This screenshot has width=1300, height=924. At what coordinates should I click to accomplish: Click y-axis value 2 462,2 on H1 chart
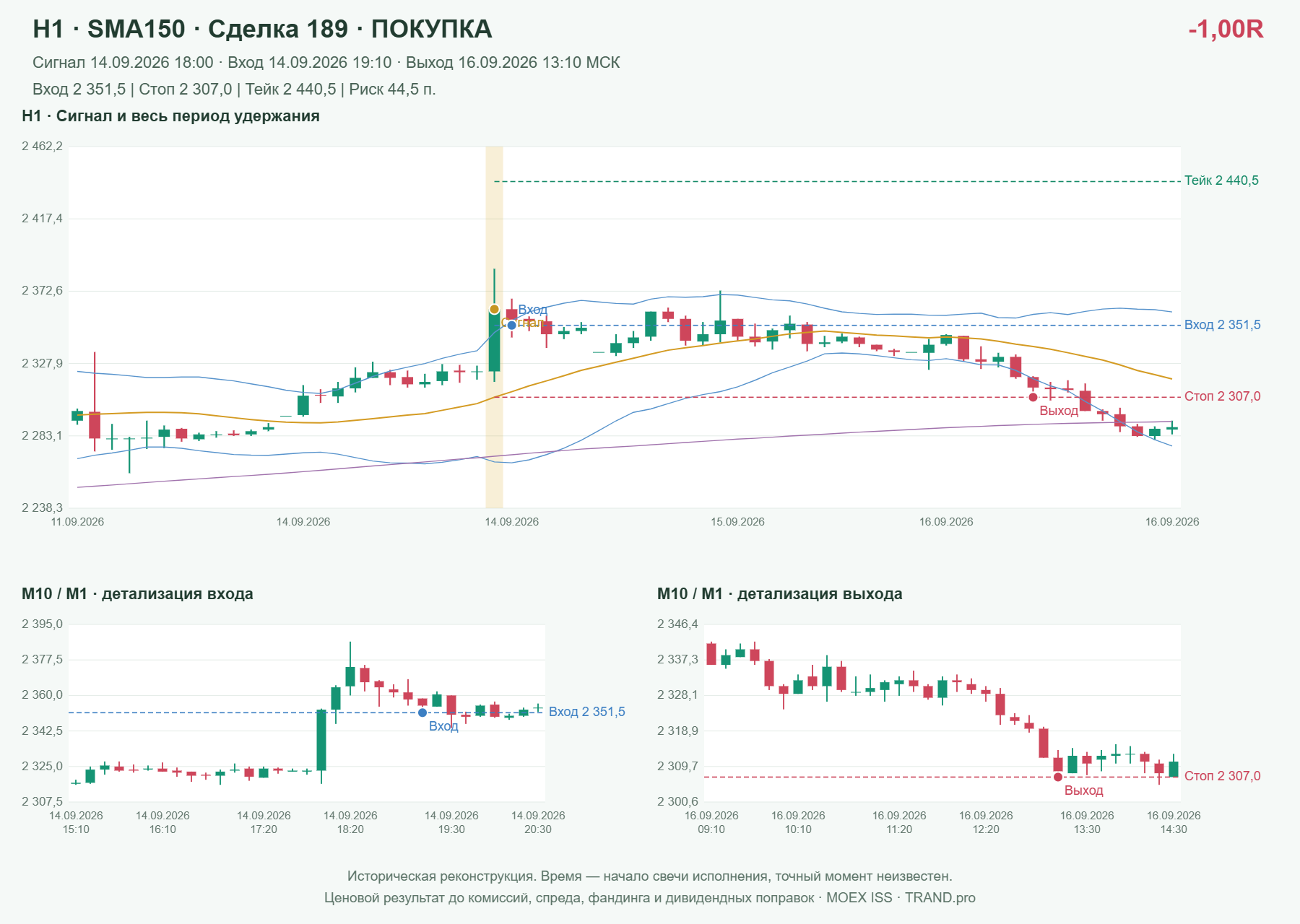[42, 147]
